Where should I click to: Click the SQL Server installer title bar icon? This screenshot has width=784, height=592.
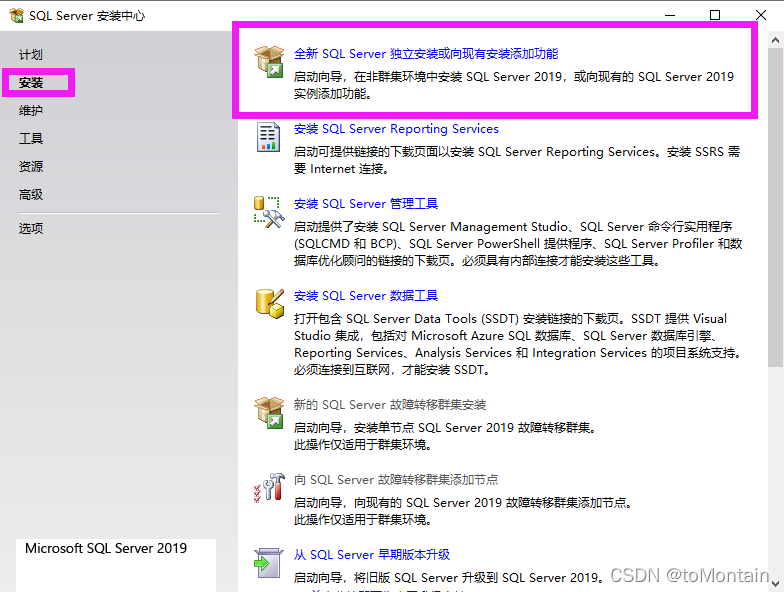[x=16, y=16]
